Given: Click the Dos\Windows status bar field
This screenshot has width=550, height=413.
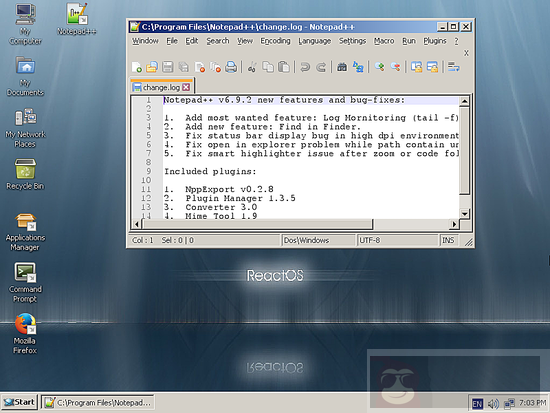Looking at the screenshot, I should pyautogui.click(x=318, y=240).
